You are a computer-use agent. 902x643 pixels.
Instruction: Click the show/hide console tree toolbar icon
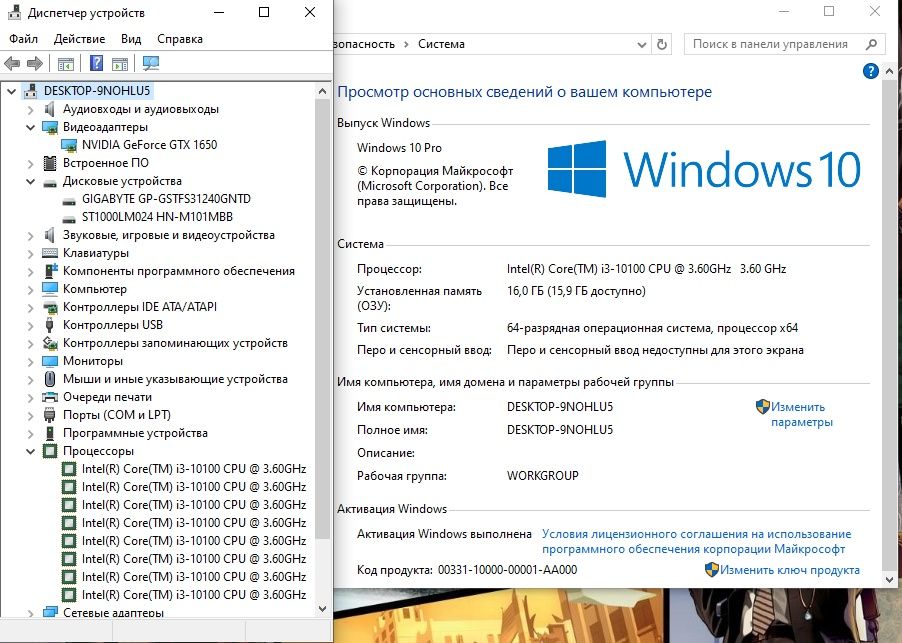click(66, 64)
